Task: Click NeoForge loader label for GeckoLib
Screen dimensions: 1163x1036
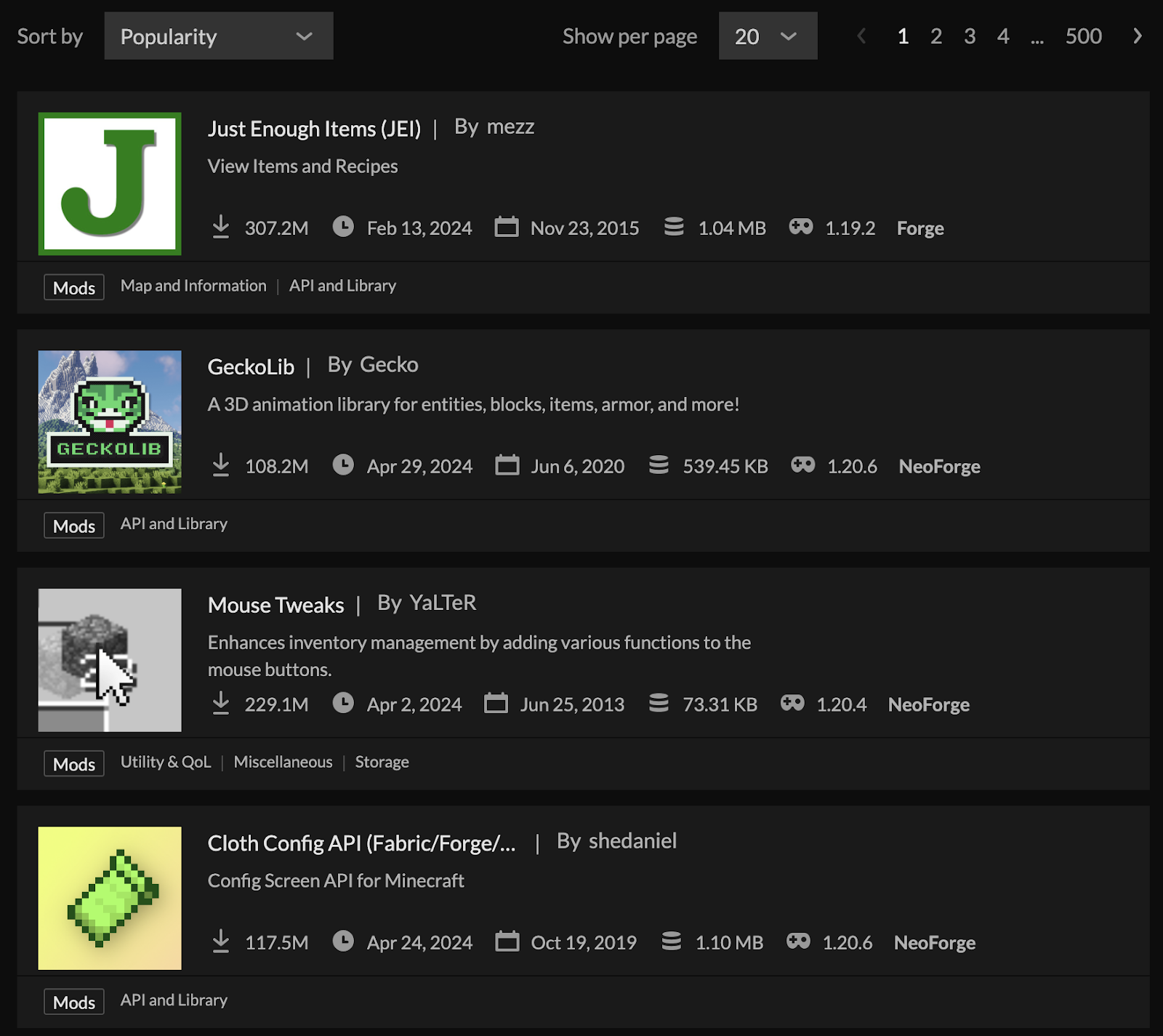Action: 939,466
